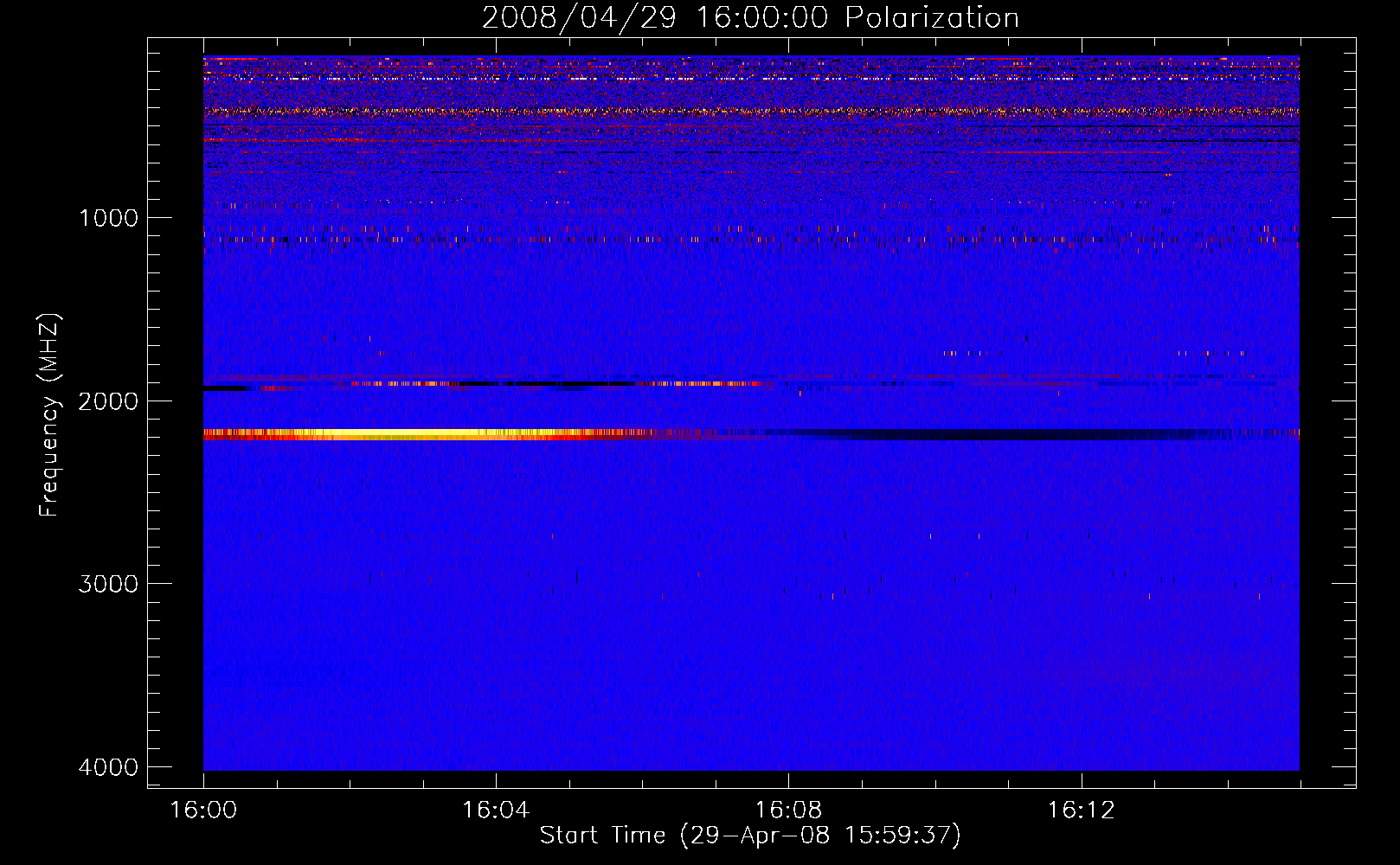Click the "16:00" time tick label

203,811
